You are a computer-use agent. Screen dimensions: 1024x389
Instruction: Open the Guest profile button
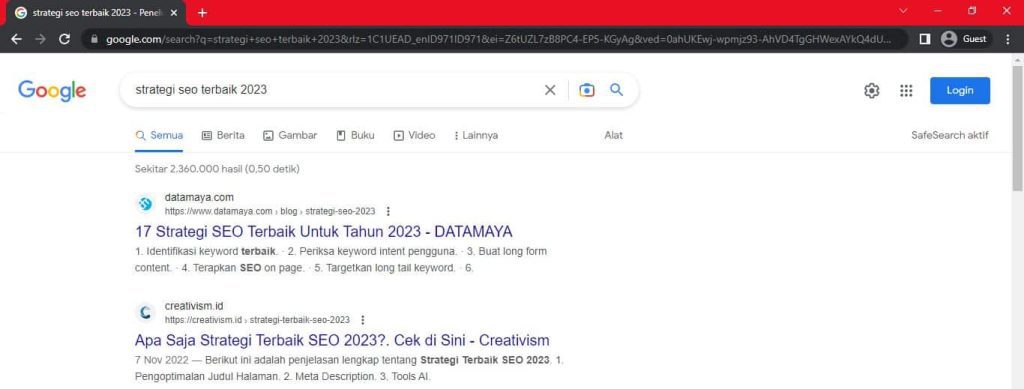tap(965, 39)
